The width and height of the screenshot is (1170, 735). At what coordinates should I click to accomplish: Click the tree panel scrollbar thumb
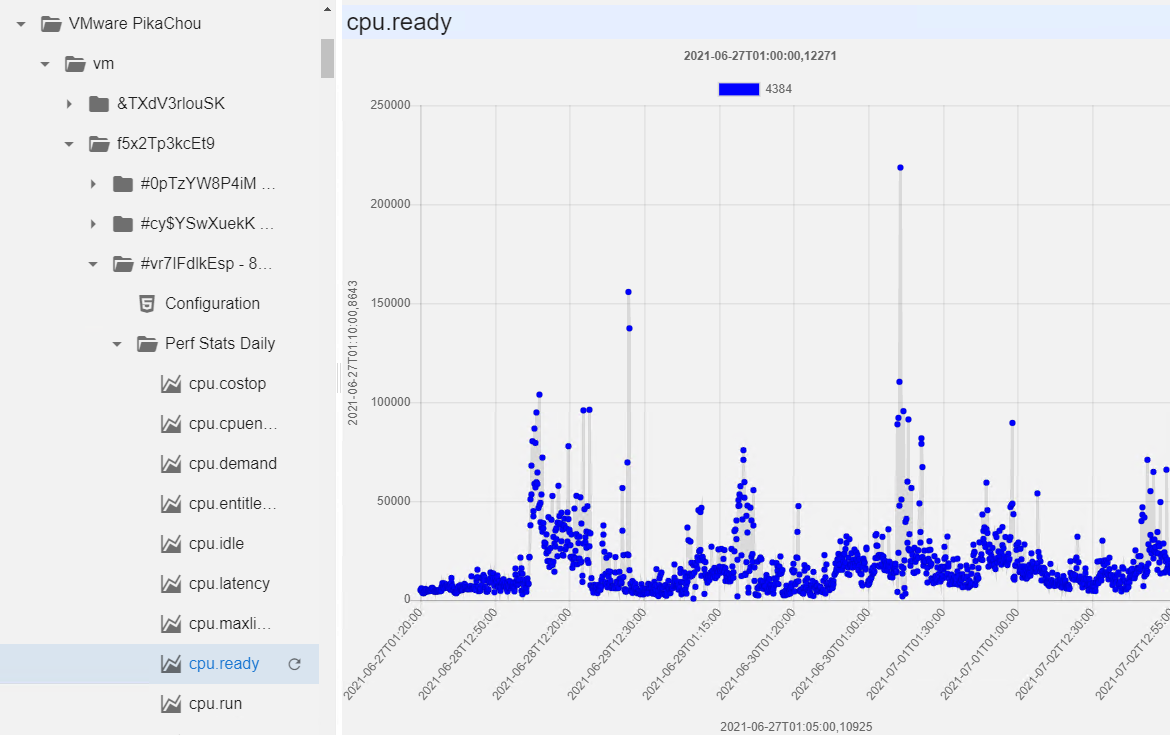click(x=327, y=58)
